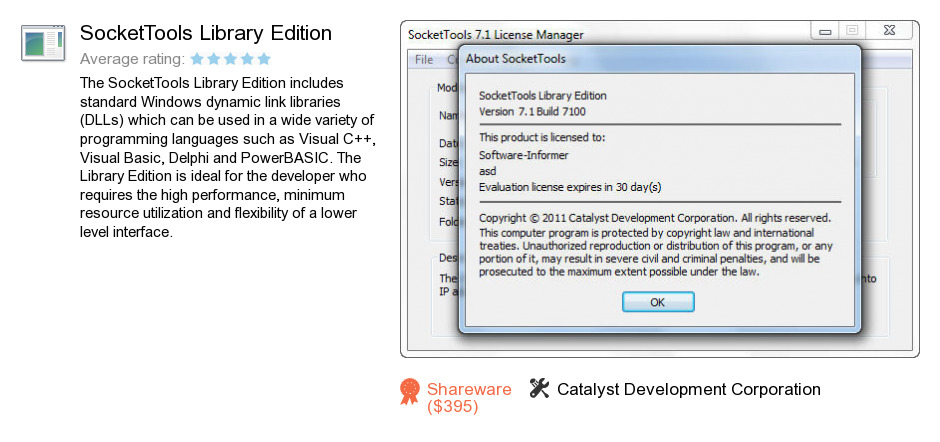Rate with the third star

coord(231,59)
